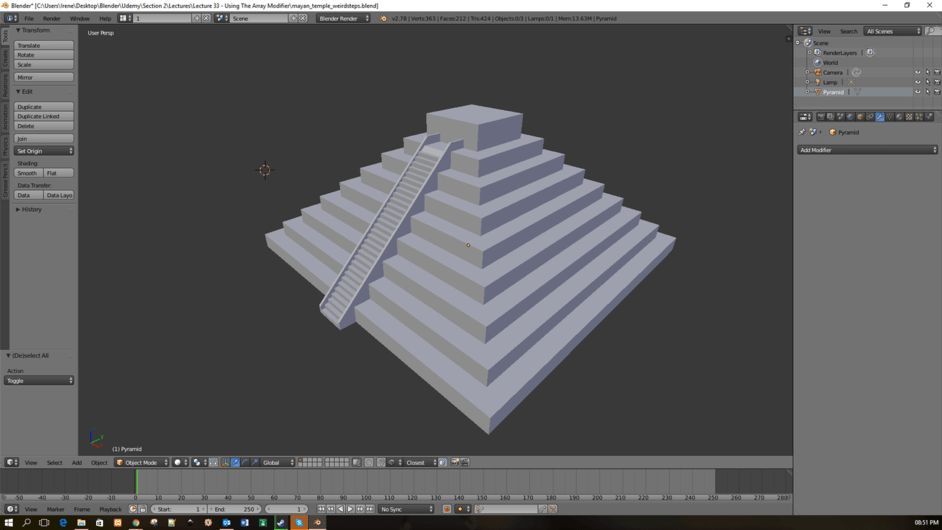Click the timeline record button icon

447,509
